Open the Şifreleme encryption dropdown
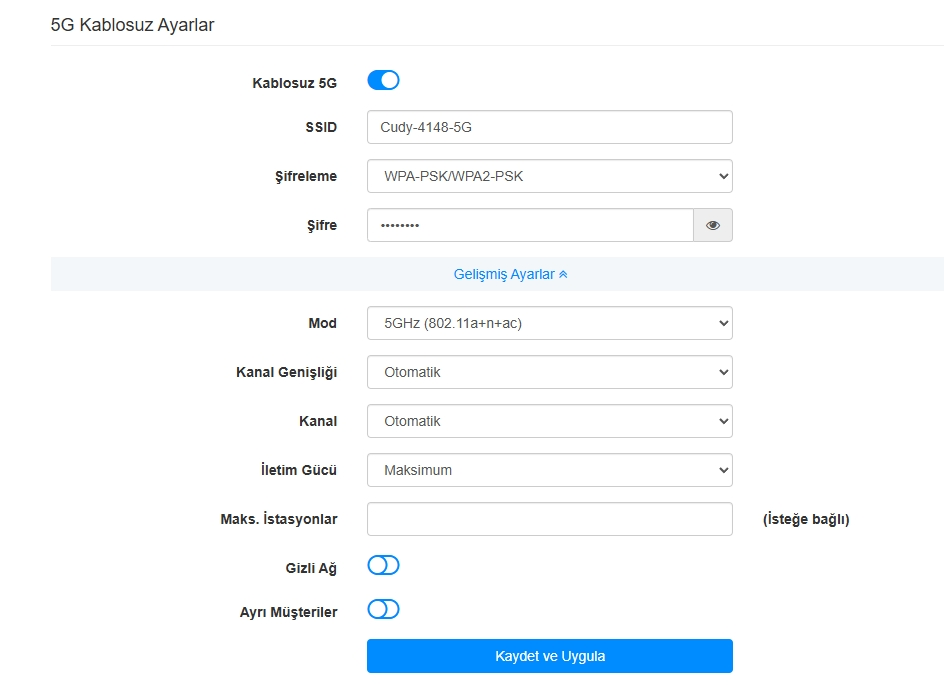The image size is (944, 685). (x=550, y=176)
